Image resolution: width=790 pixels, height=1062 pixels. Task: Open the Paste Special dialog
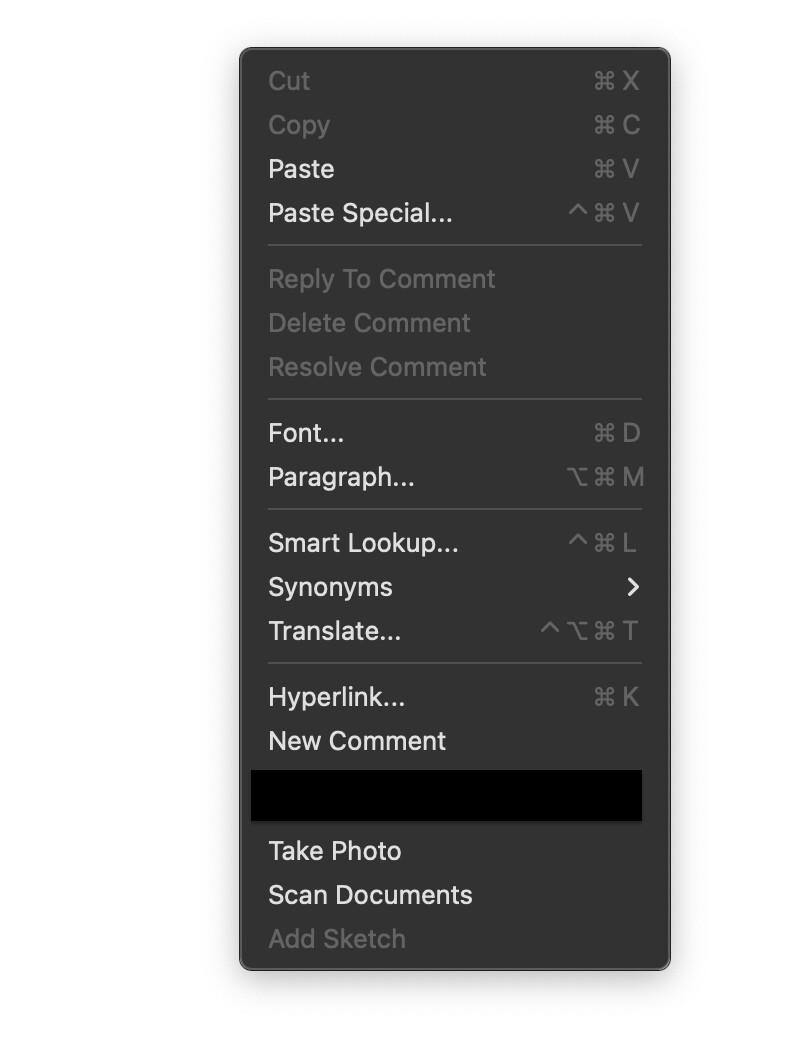455,213
